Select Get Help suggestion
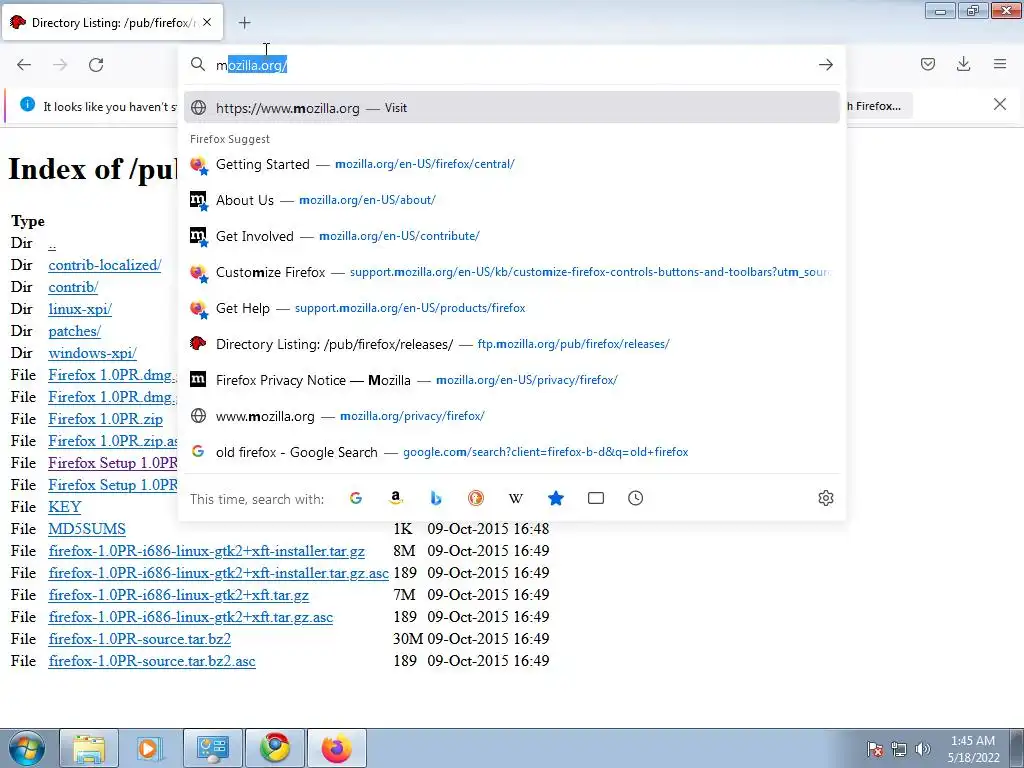This screenshot has width=1024, height=768. [511, 308]
